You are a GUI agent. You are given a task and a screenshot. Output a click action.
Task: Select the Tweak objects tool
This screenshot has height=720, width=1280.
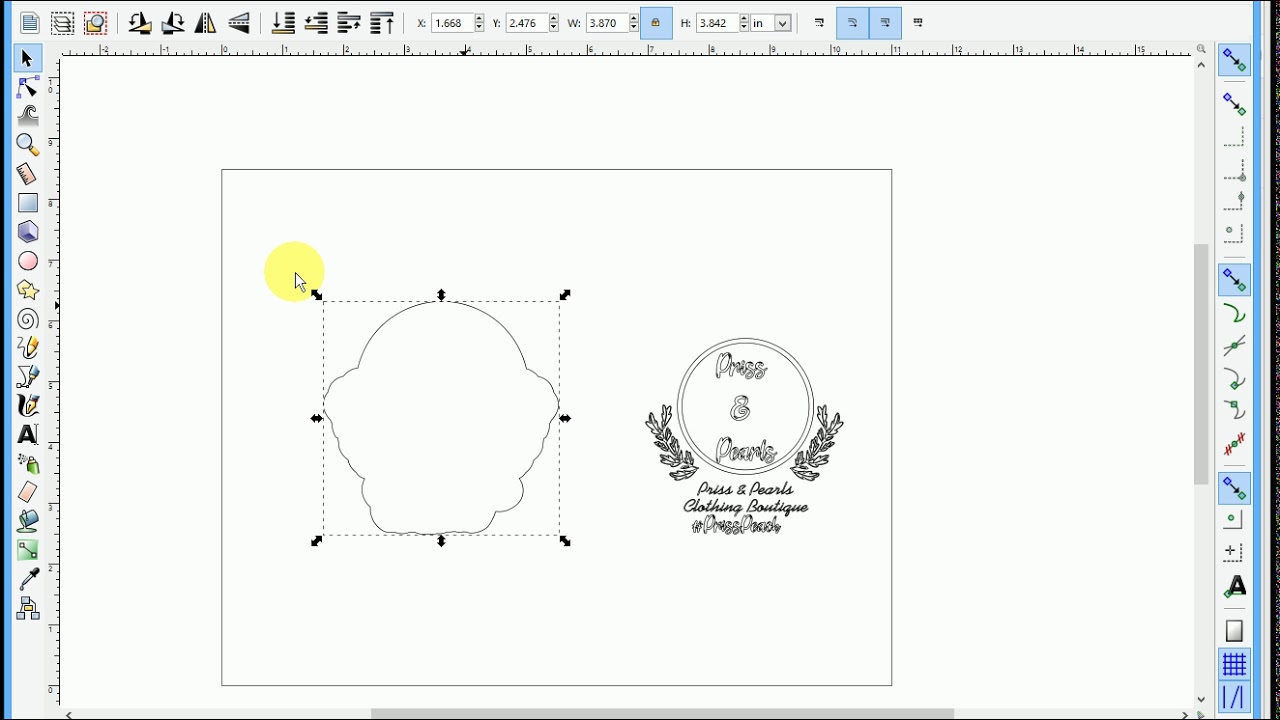pyautogui.click(x=28, y=116)
